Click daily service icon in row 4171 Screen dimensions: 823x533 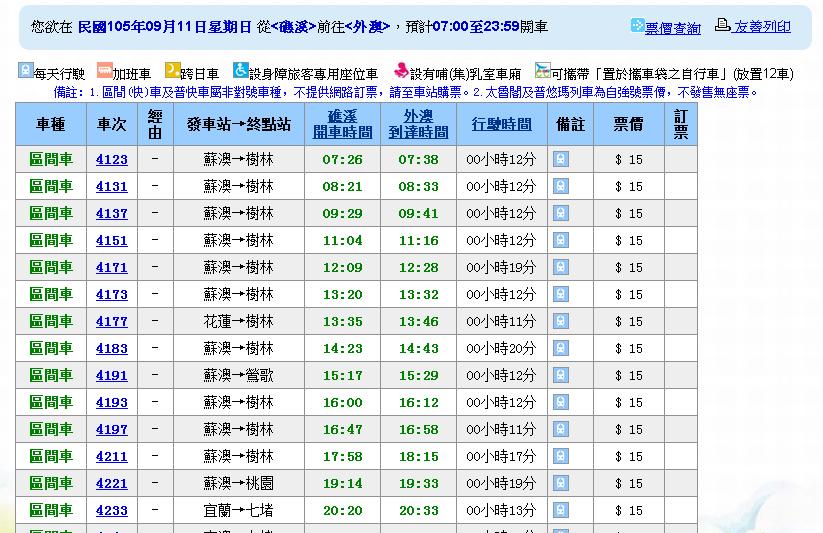(561, 267)
